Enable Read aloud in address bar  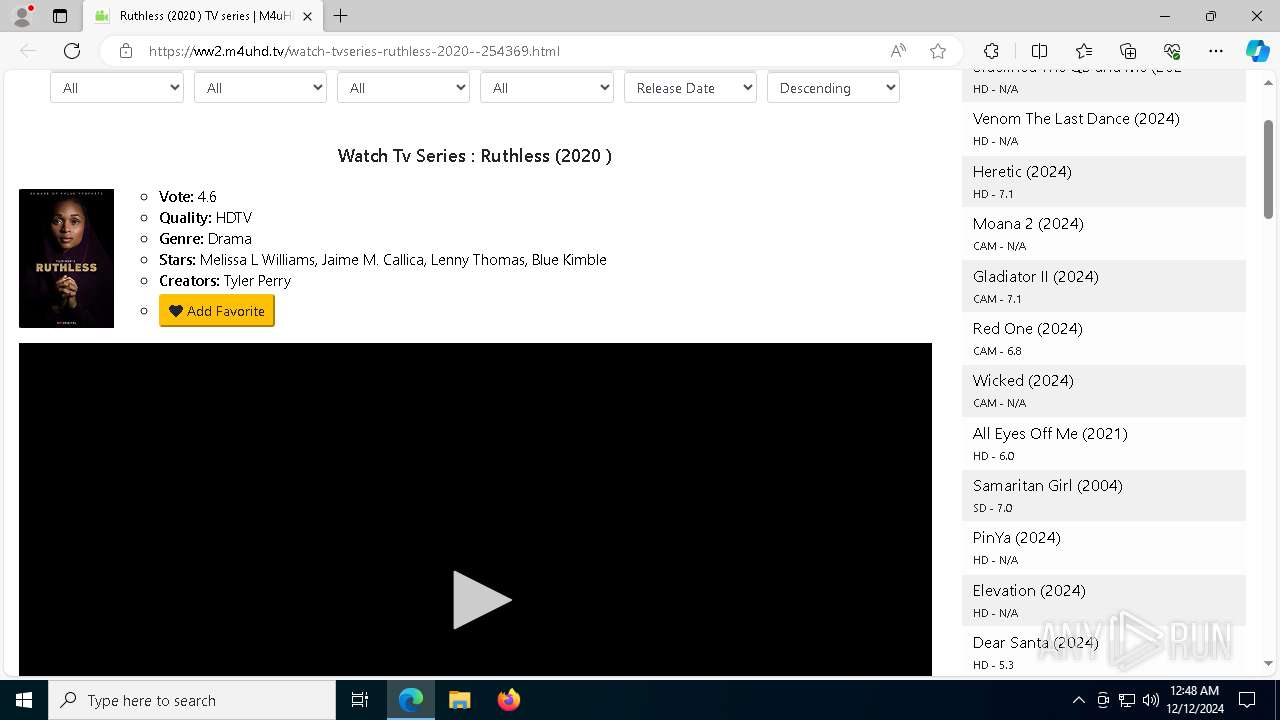898,51
